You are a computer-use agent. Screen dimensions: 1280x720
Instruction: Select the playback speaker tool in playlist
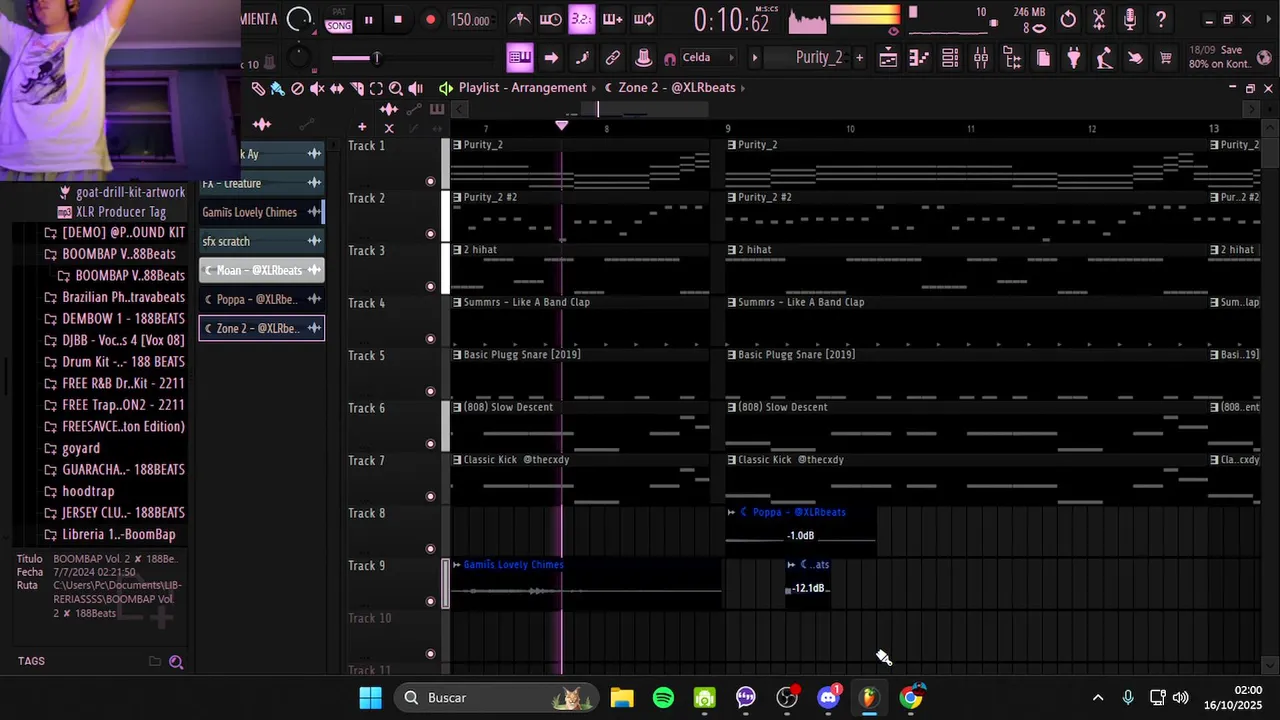416,88
